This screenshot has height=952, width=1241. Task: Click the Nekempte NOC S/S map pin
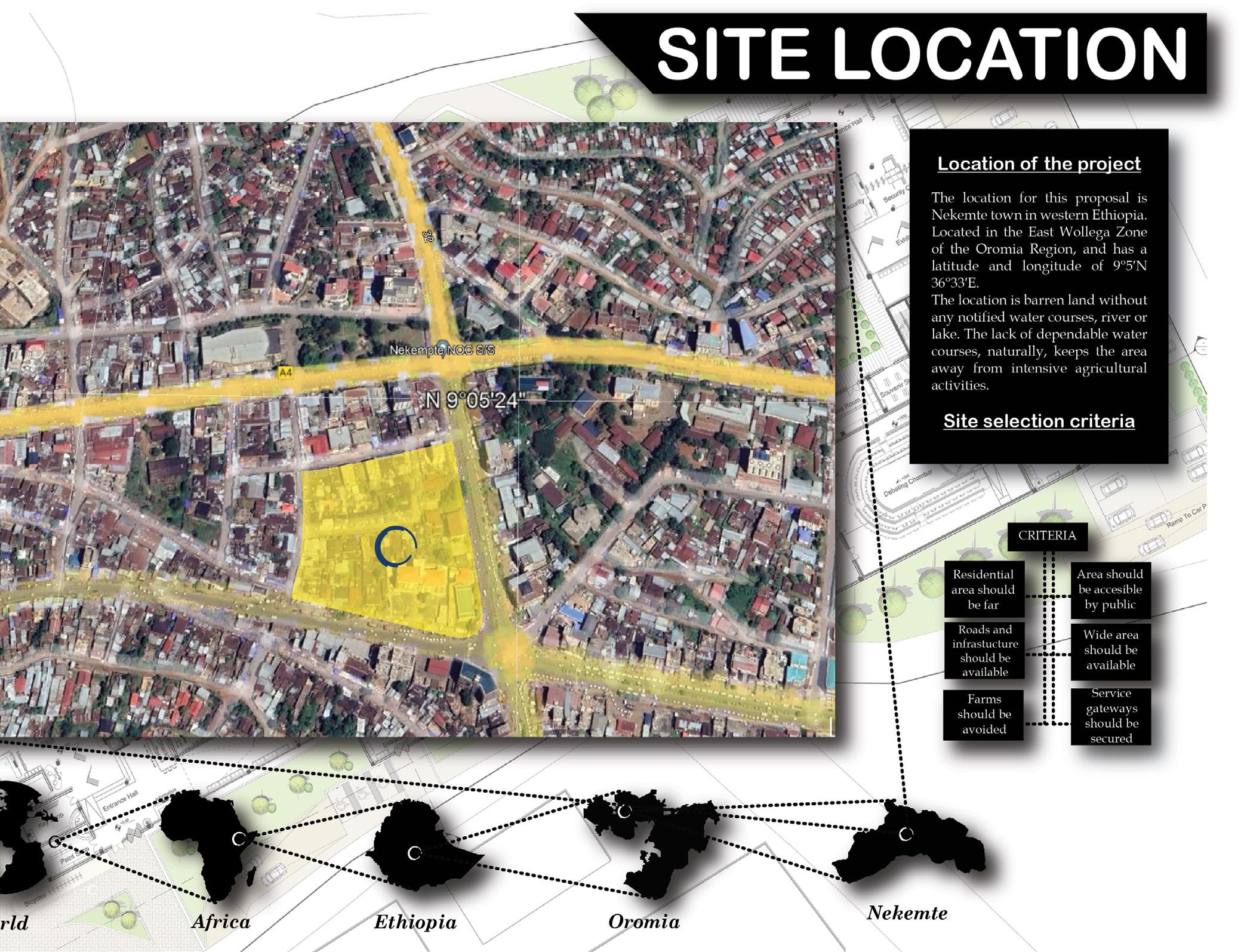click(x=442, y=347)
